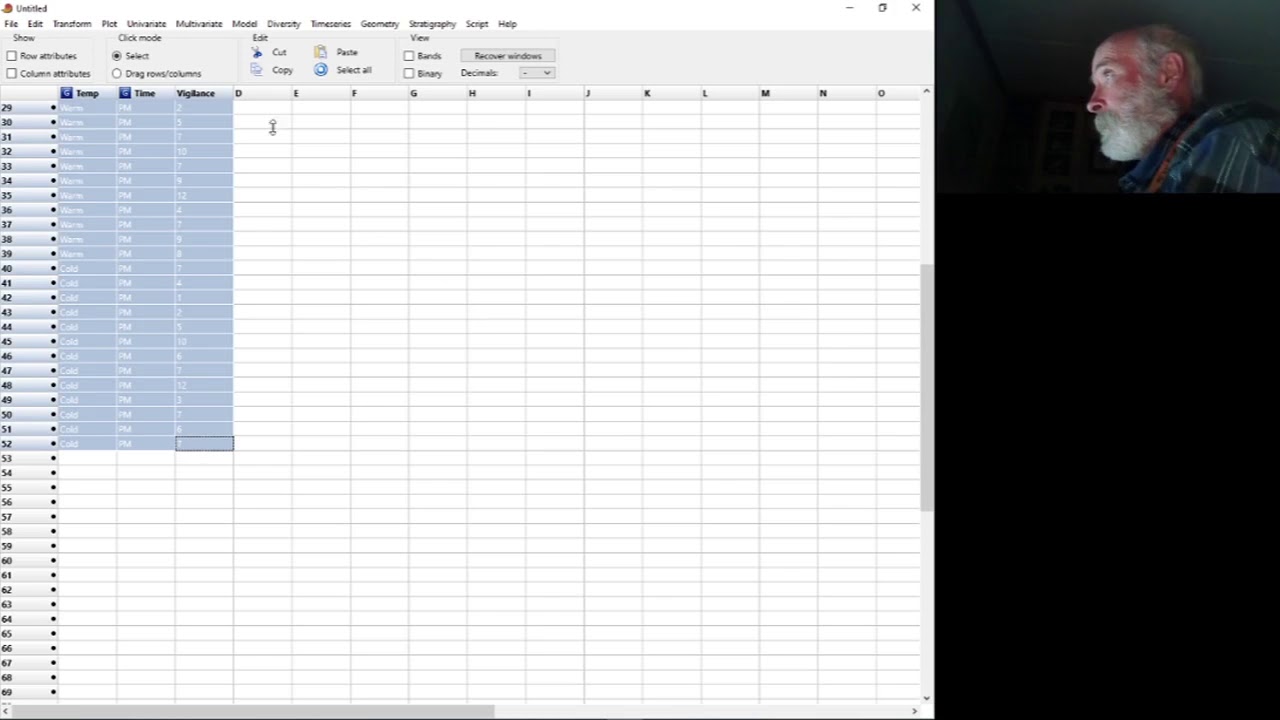
Task: Choose the Select click mode
Action: pos(117,56)
